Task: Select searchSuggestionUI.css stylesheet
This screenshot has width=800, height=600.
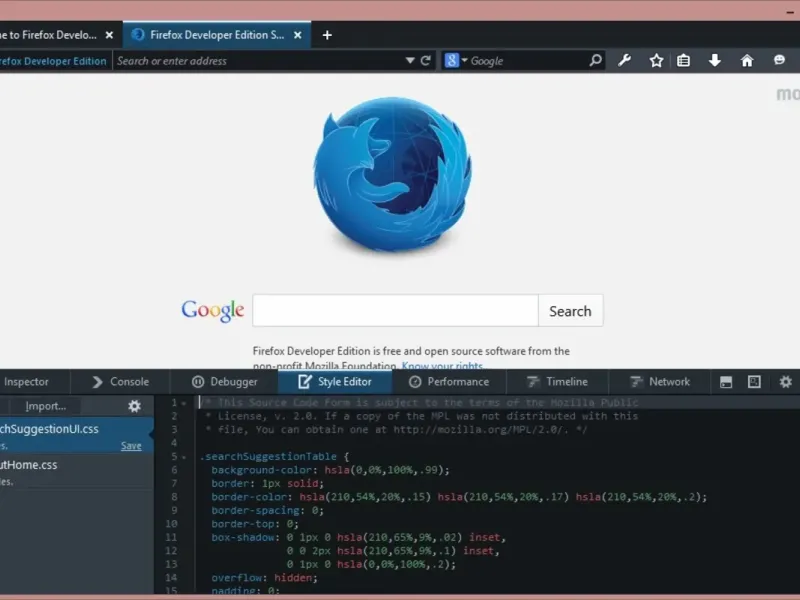Action: pos(76,435)
